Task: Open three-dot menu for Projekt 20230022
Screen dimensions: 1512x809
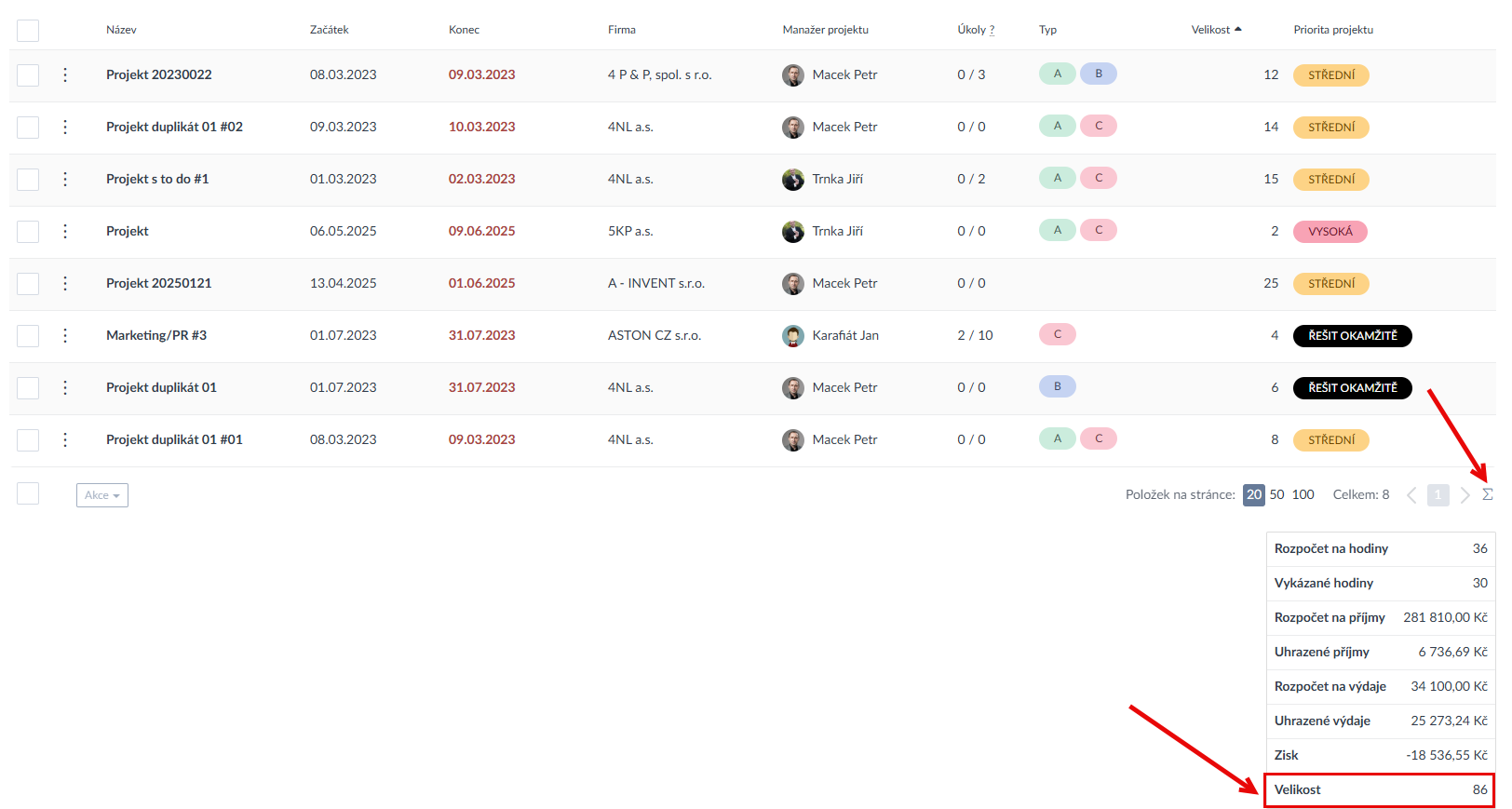Action: click(65, 74)
